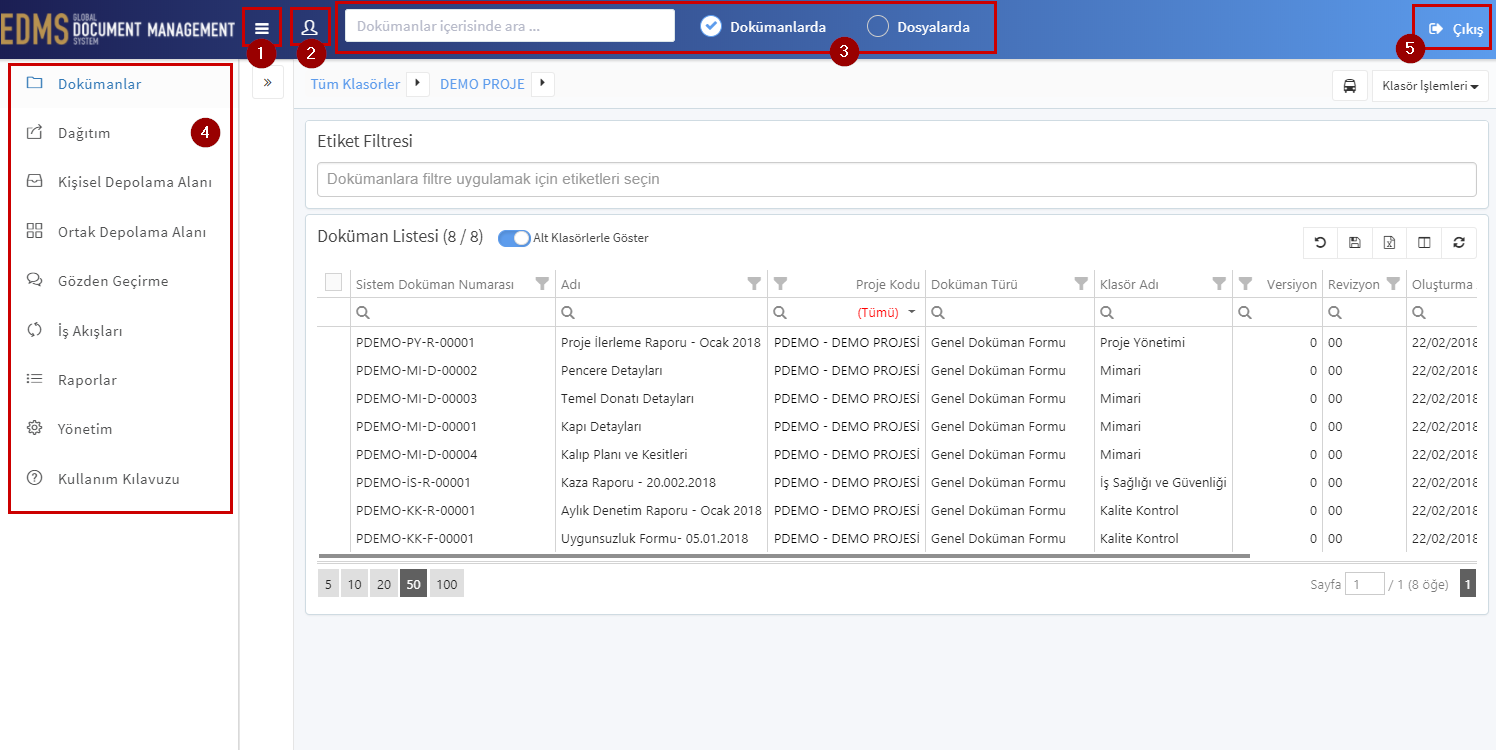1496x750 pixels.
Task: Select the Dokümanlarda radio option
Action: [763, 27]
